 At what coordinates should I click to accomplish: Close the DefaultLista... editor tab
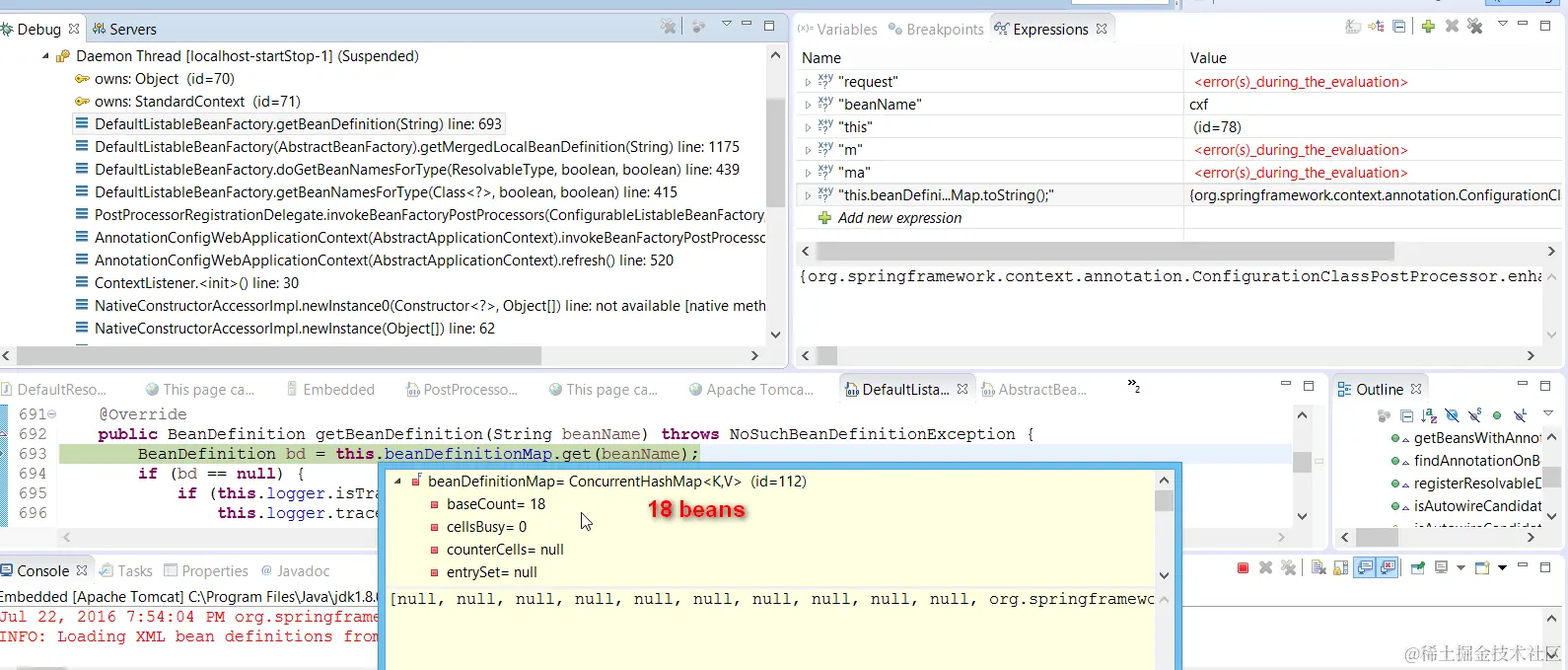click(x=962, y=390)
